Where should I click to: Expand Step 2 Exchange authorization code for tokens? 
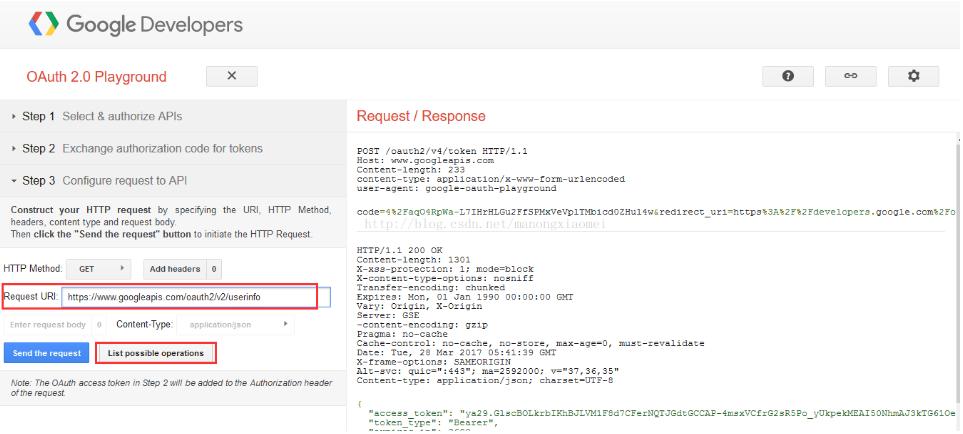click(173, 149)
